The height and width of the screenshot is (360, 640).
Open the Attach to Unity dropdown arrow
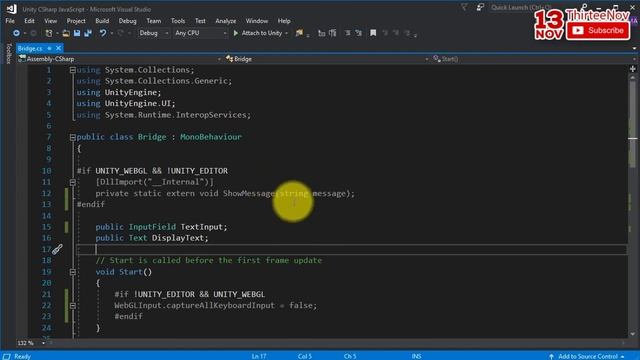[286, 33]
